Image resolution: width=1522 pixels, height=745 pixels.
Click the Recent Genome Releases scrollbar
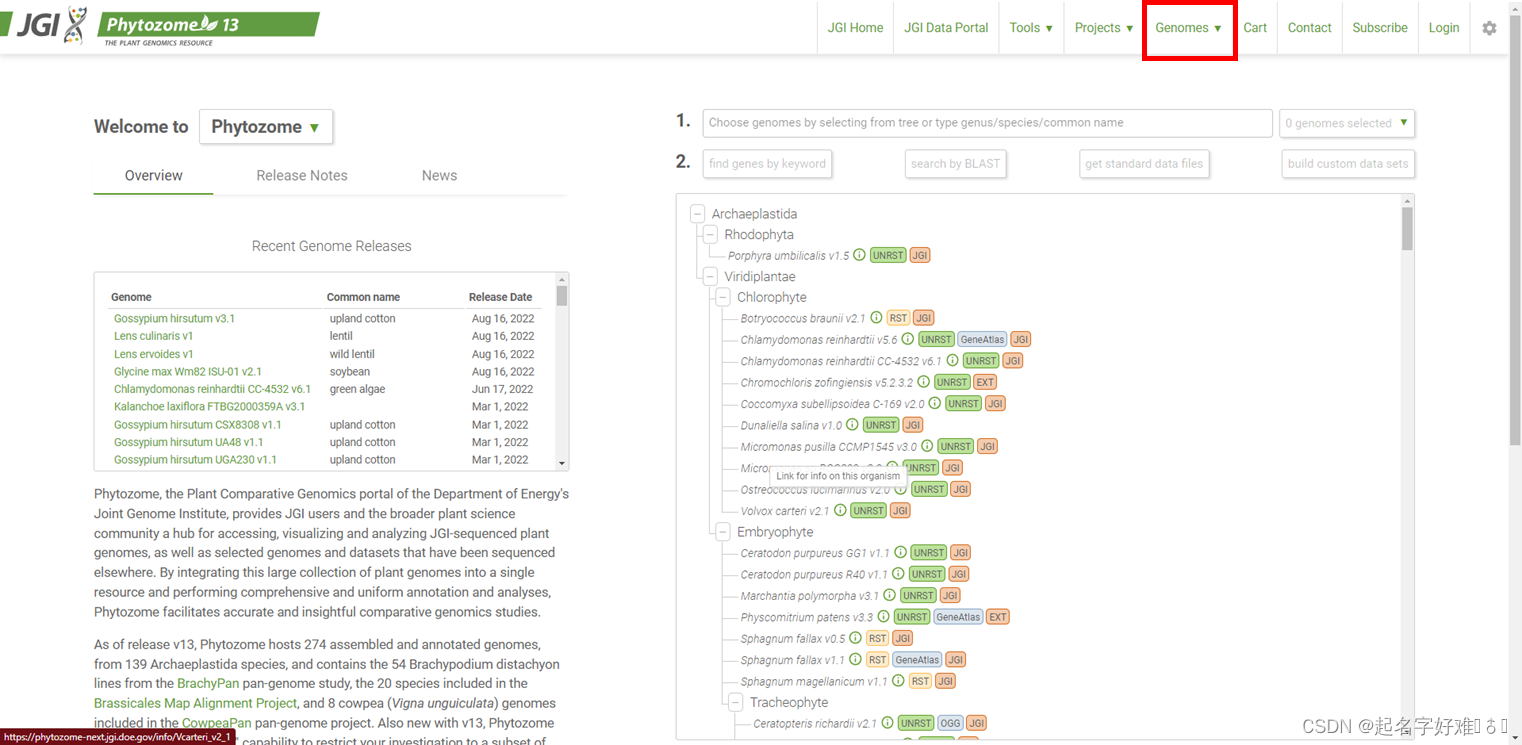pos(562,296)
